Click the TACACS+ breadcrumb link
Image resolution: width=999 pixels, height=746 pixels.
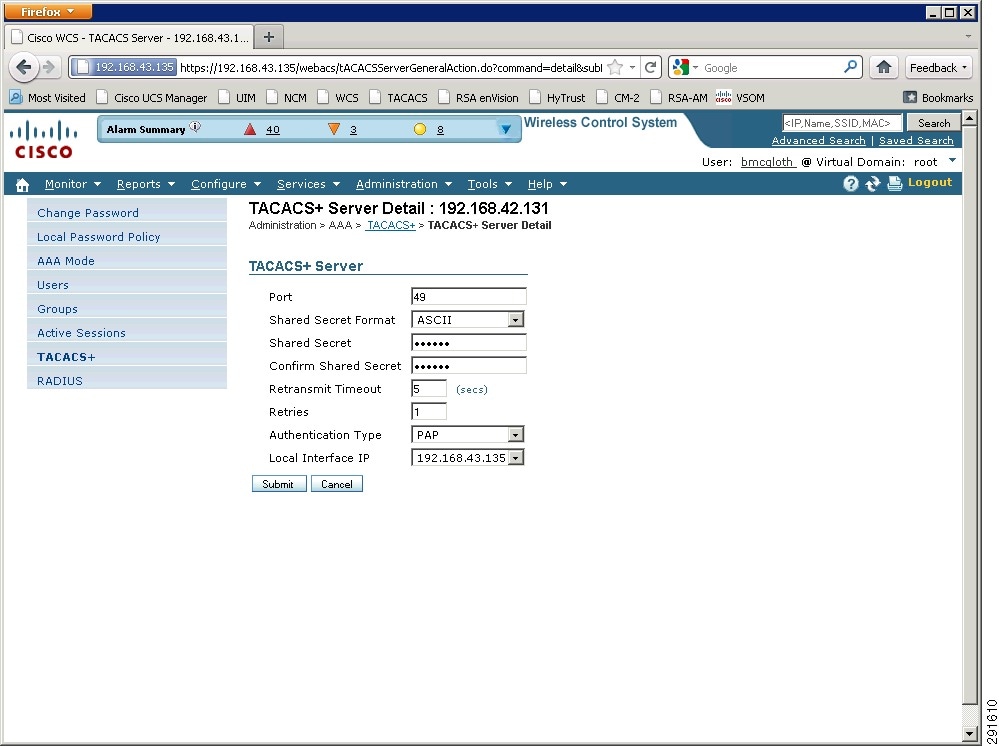pos(391,226)
